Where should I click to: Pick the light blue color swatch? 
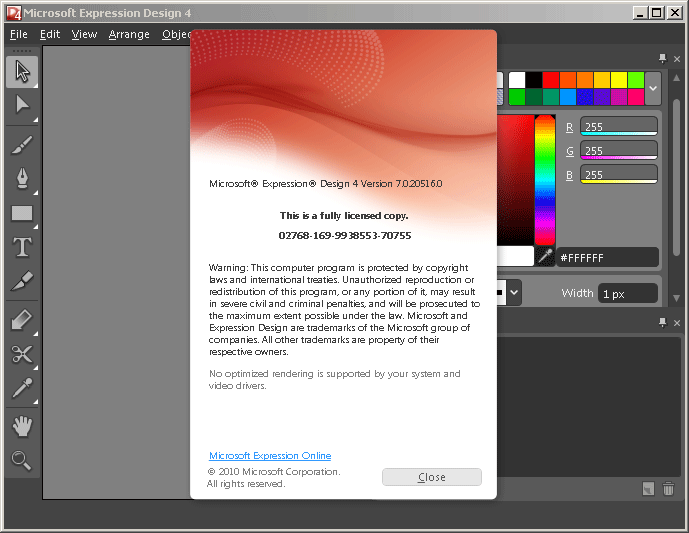568,97
